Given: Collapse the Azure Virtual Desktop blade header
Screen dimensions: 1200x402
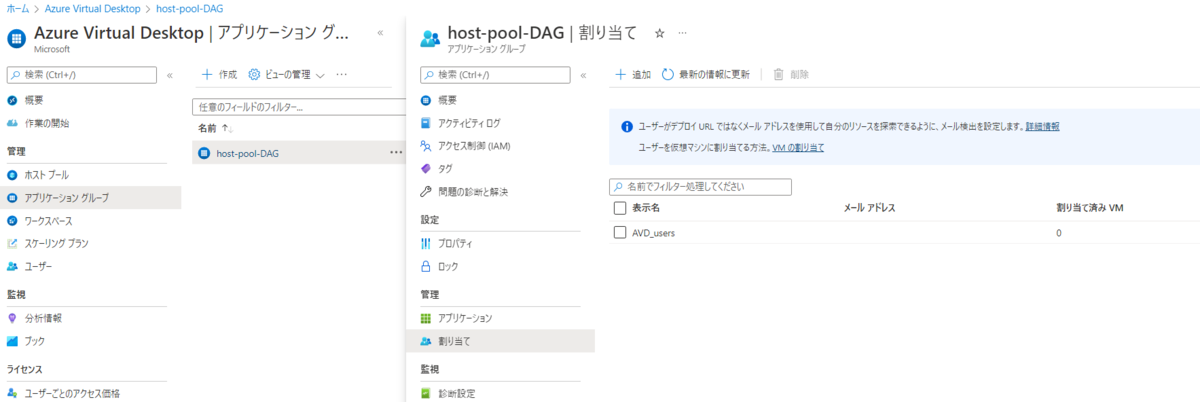Looking at the screenshot, I should pos(380,33).
